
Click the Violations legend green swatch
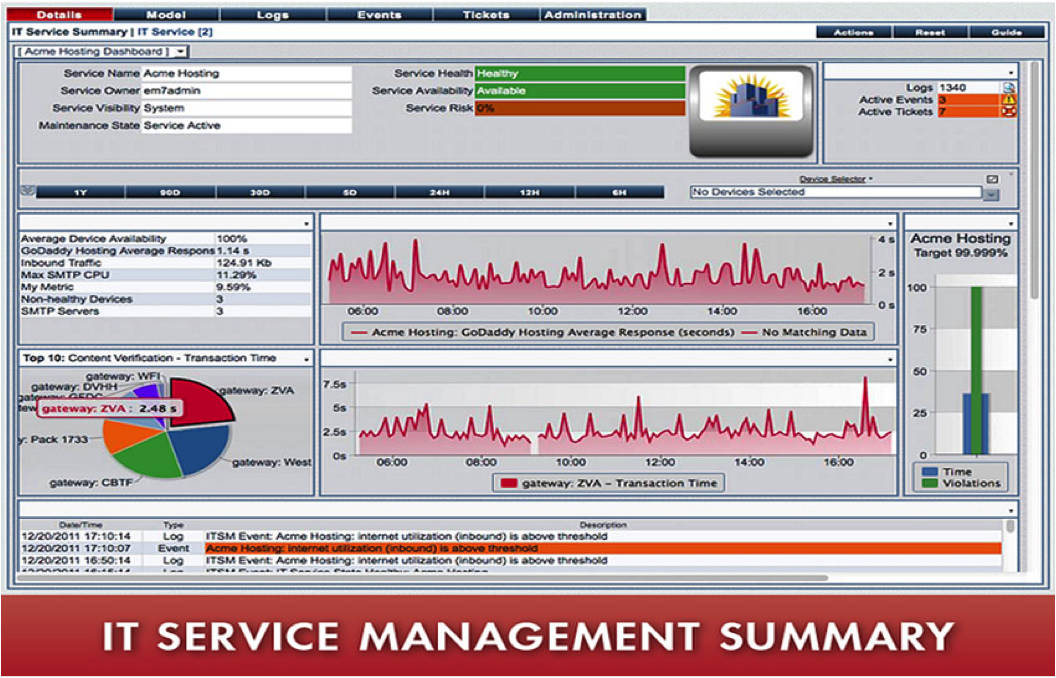pos(930,483)
